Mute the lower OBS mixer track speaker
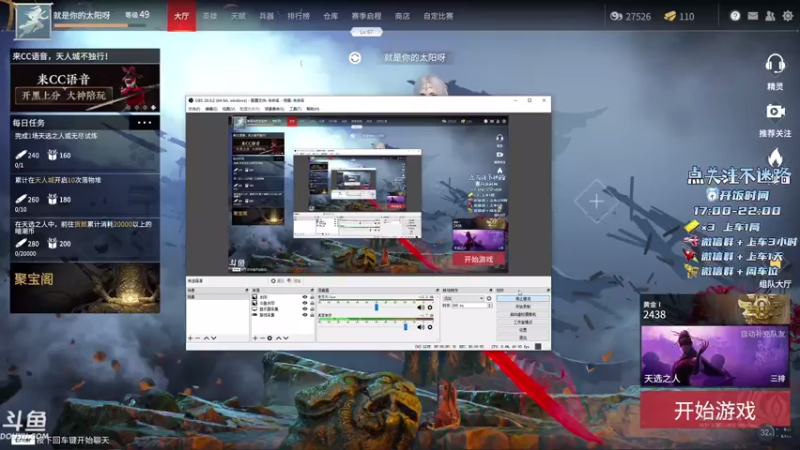The image size is (800, 450). (420, 327)
